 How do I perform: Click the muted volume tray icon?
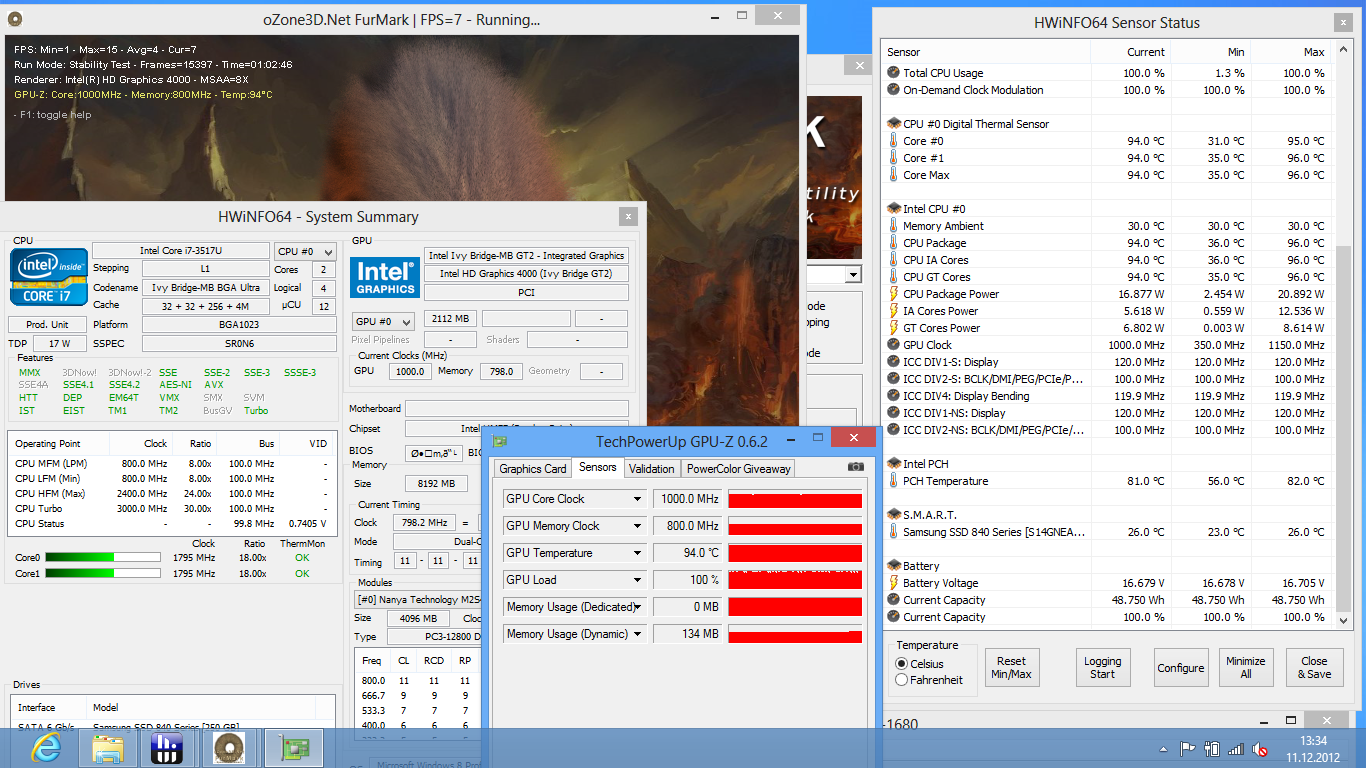click(x=1260, y=748)
